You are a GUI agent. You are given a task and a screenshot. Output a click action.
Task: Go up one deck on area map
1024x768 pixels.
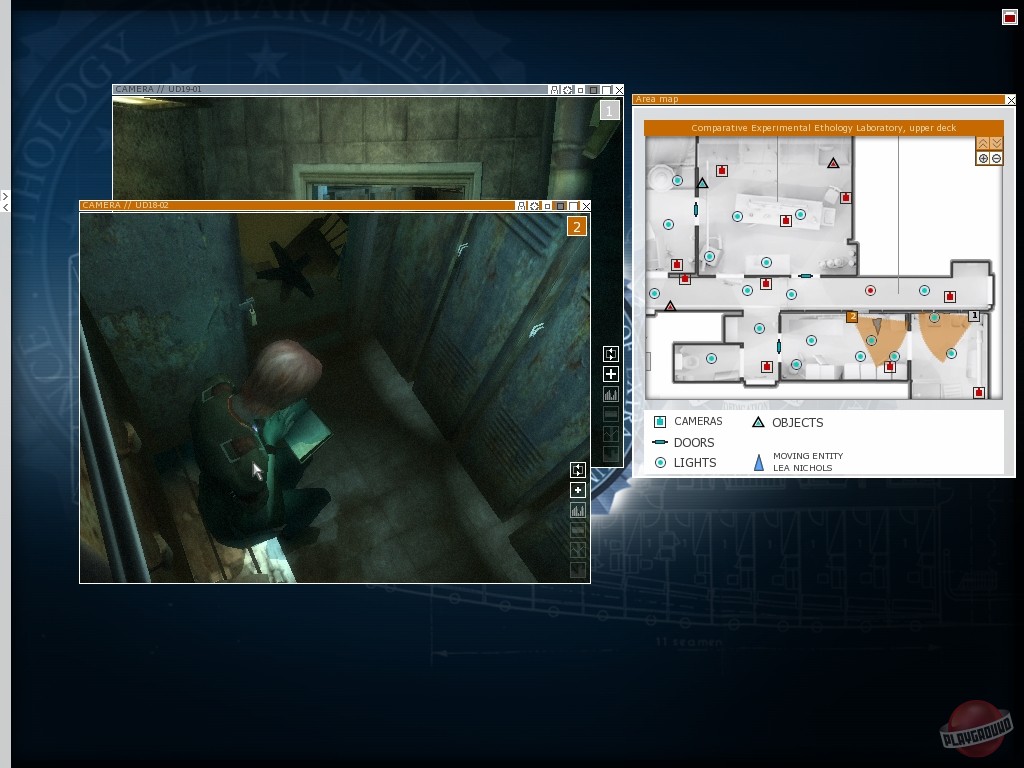(x=983, y=144)
